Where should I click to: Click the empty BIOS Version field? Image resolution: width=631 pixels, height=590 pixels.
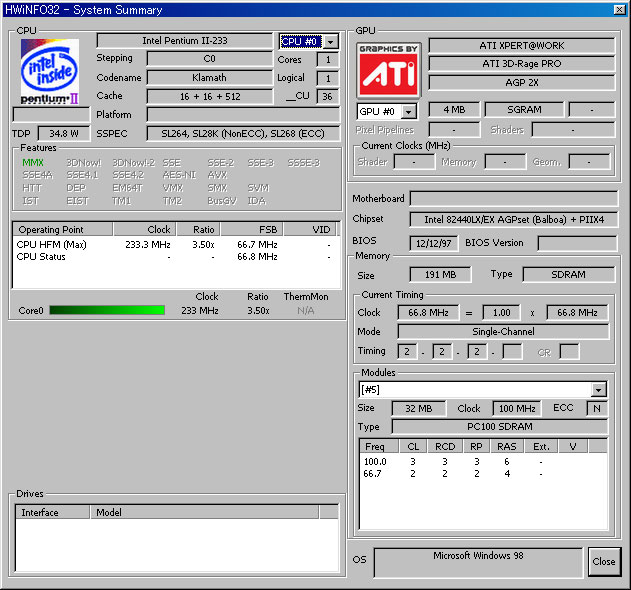(577, 243)
